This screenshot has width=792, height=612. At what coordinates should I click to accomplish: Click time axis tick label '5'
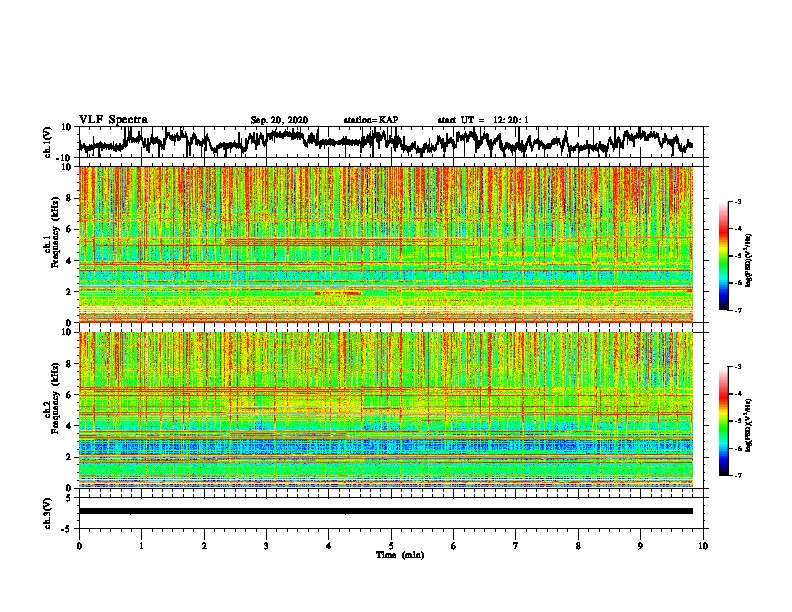(x=391, y=546)
